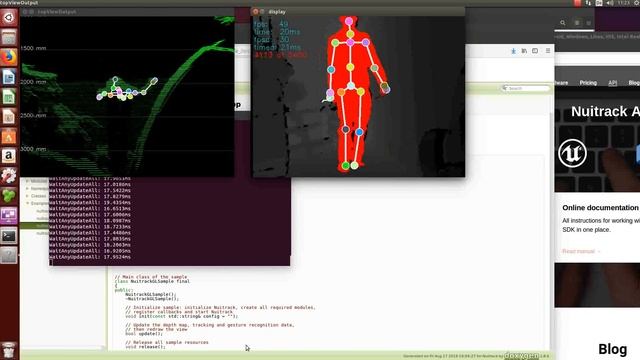Image resolution: width=640 pixels, height=360 pixels.
Task: Click the Read manual link
Action: pyautogui.click(x=581, y=251)
